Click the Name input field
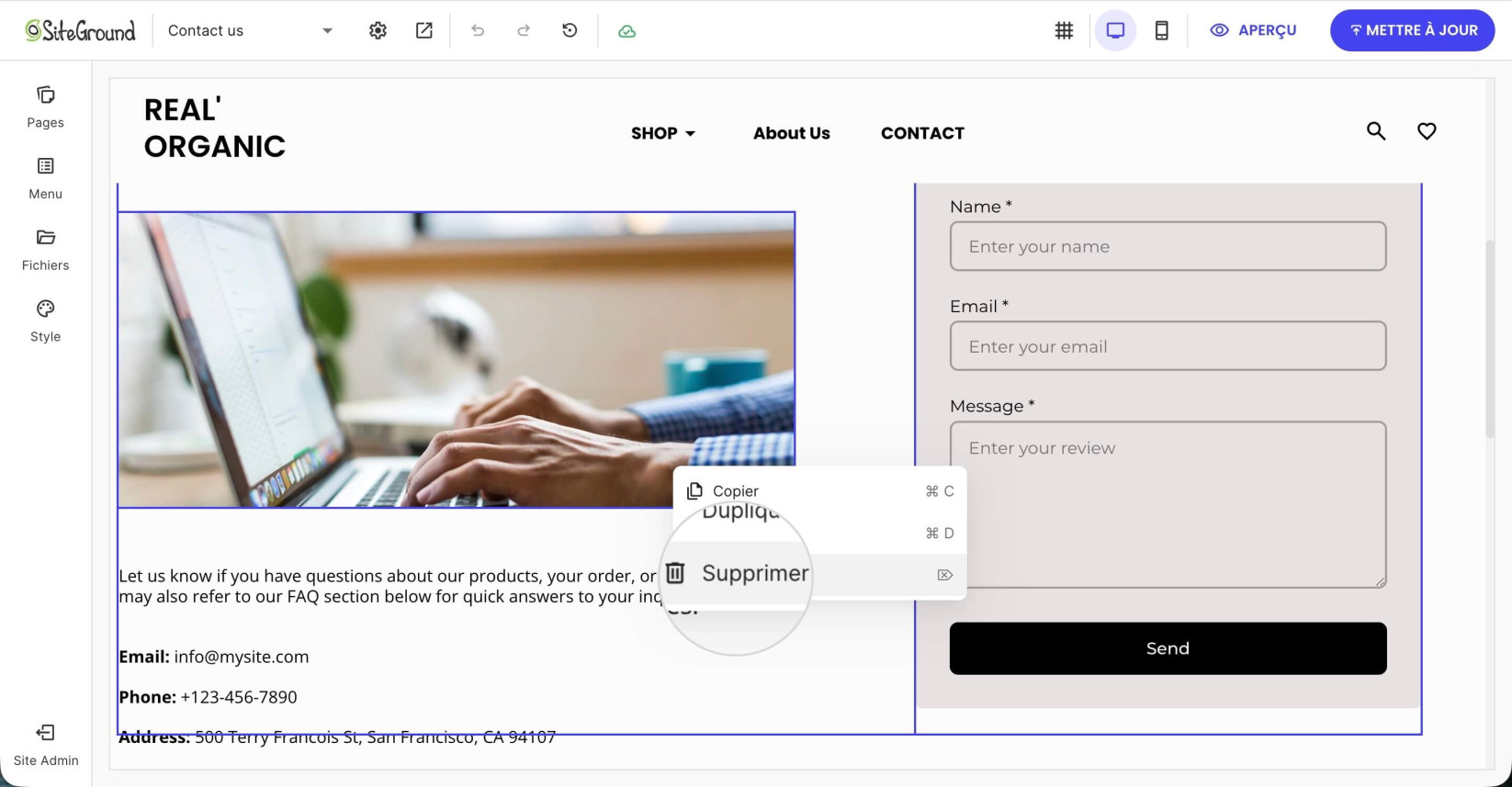Screen dimensions: 1512x787 (1168, 246)
